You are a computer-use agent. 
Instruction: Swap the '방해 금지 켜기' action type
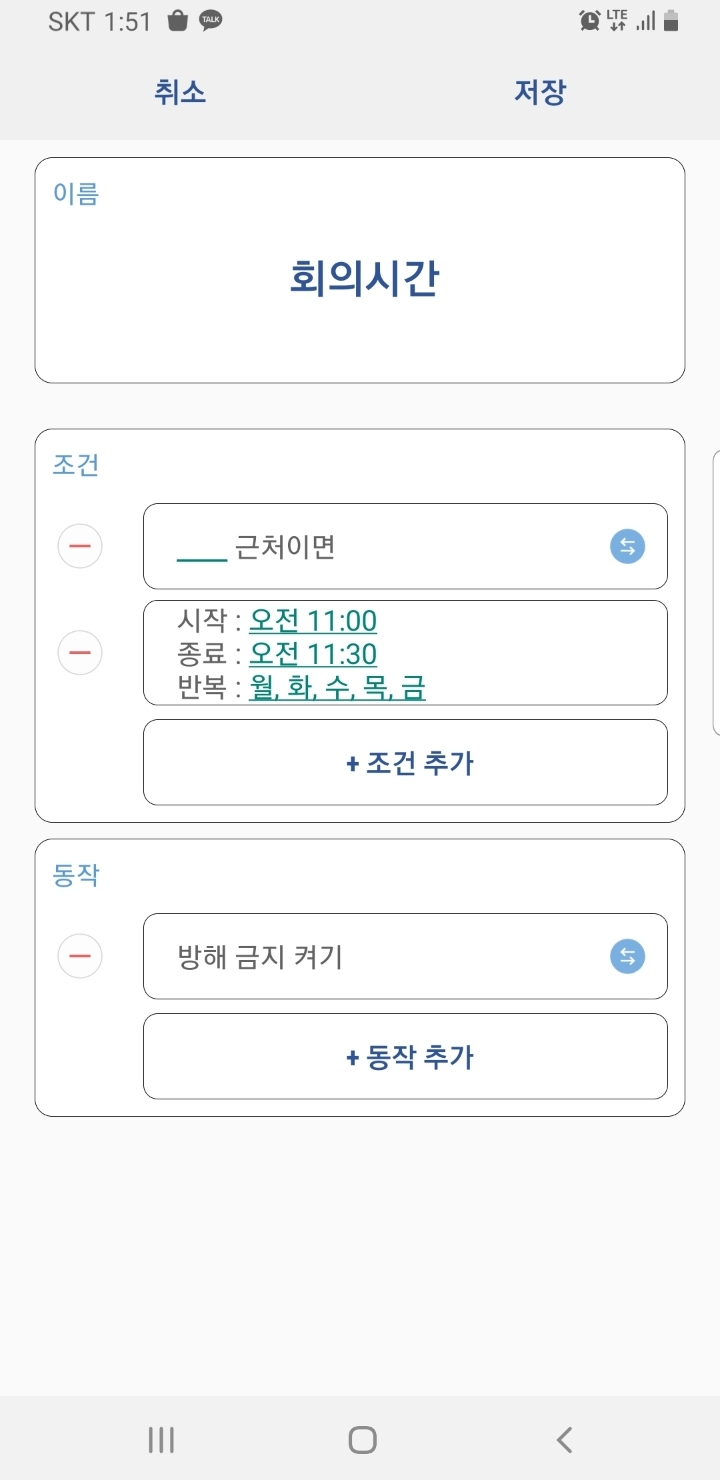click(x=627, y=957)
